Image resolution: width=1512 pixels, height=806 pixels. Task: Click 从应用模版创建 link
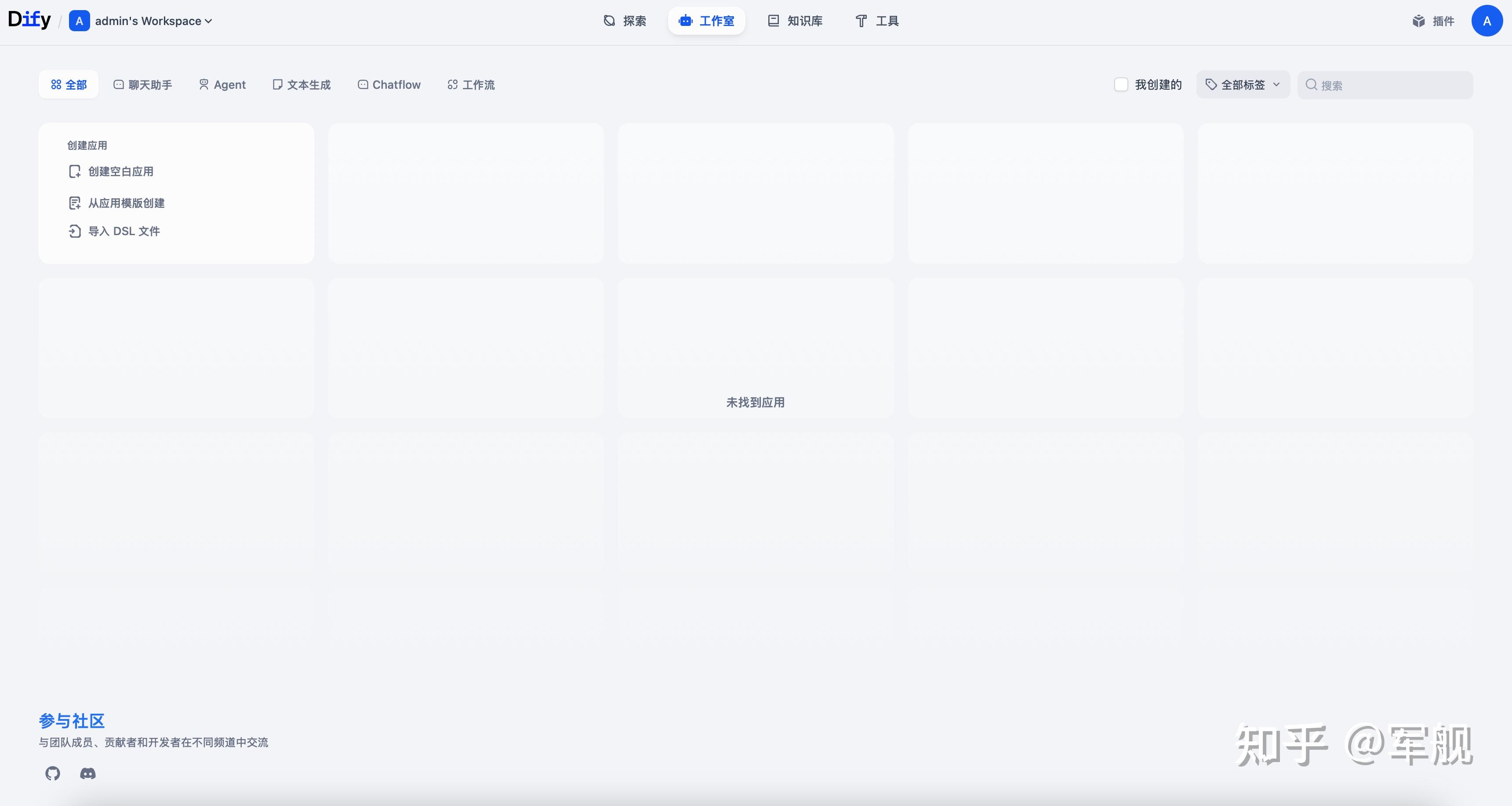point(126,203)
